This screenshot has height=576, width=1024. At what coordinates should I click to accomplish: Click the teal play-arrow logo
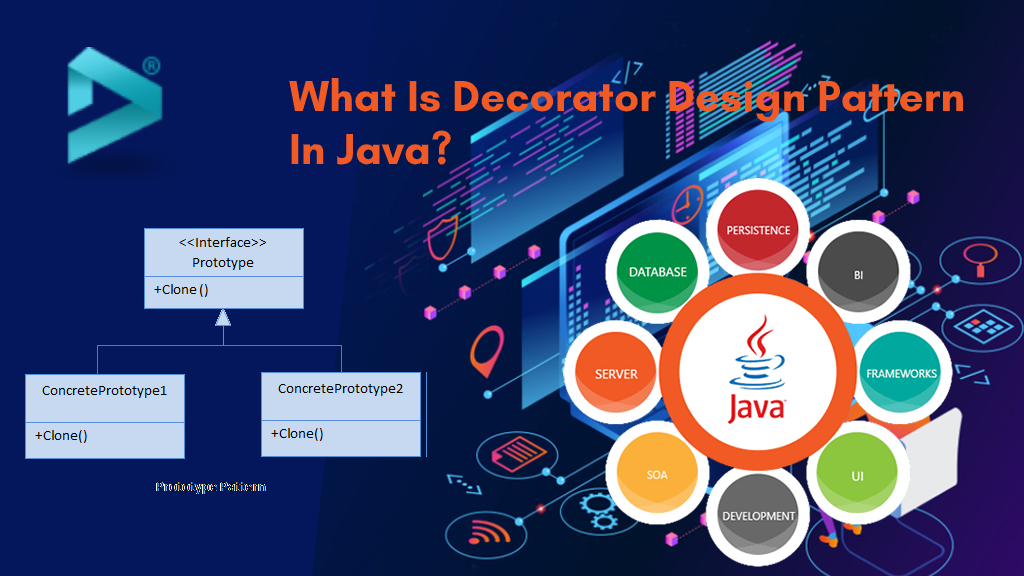coord(115,105)
